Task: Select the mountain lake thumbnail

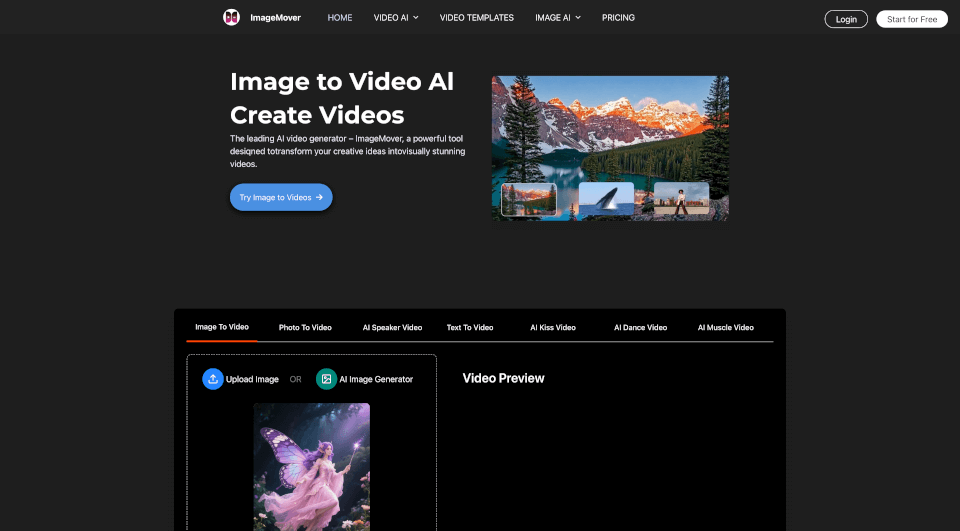Action: 529,200
